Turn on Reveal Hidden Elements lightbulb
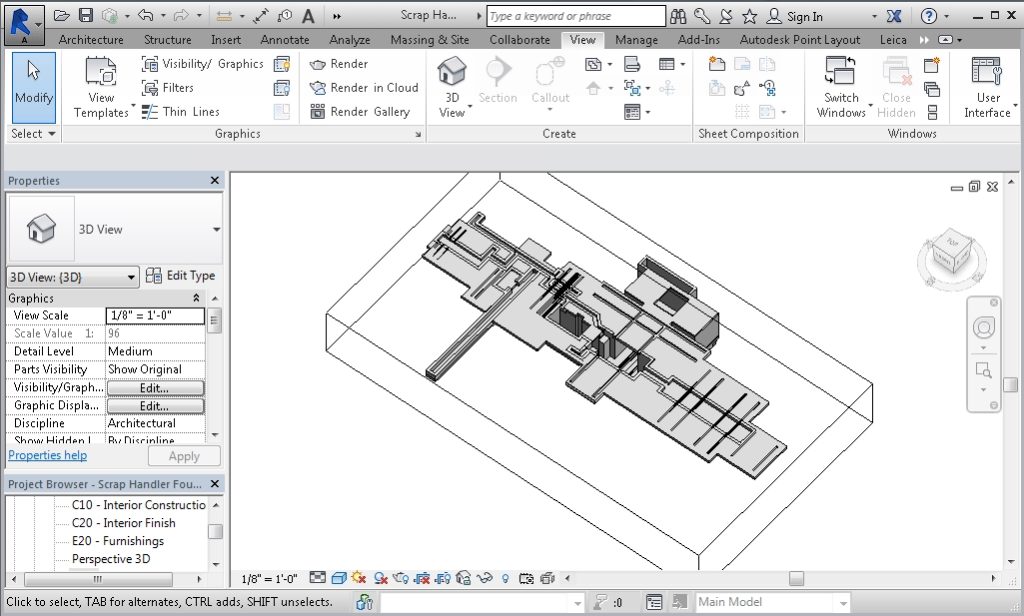This screenshot has height=616, width=1024. [x=503, y=577]
